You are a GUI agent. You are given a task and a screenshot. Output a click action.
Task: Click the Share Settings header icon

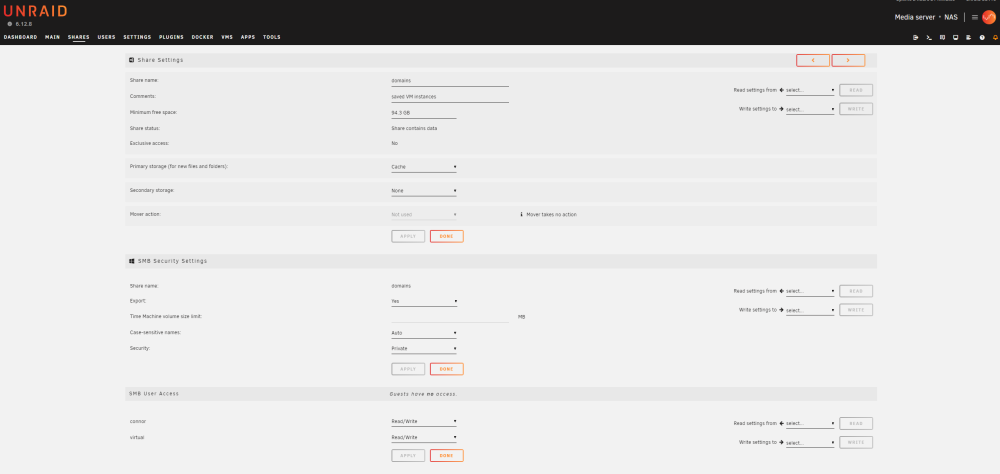131,60
